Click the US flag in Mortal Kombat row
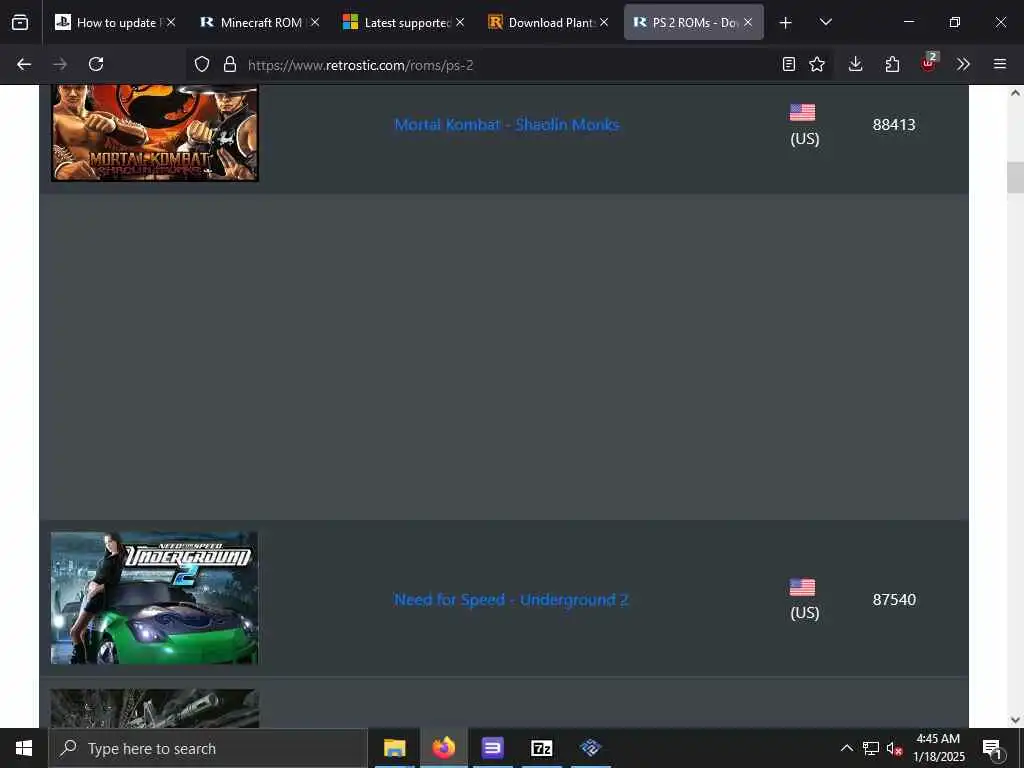Image resolution: width=1024 pixels, height=768 pixels. (803, 112)
